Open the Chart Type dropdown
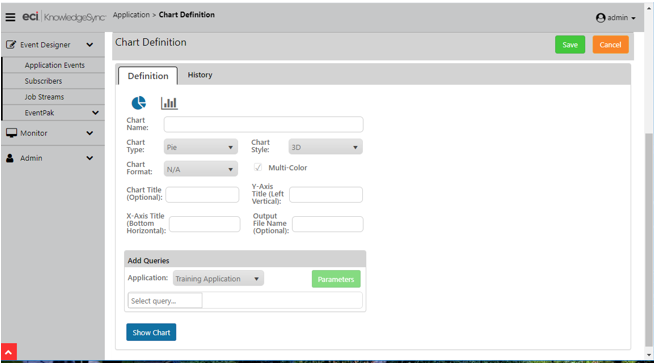 [201, 147]
